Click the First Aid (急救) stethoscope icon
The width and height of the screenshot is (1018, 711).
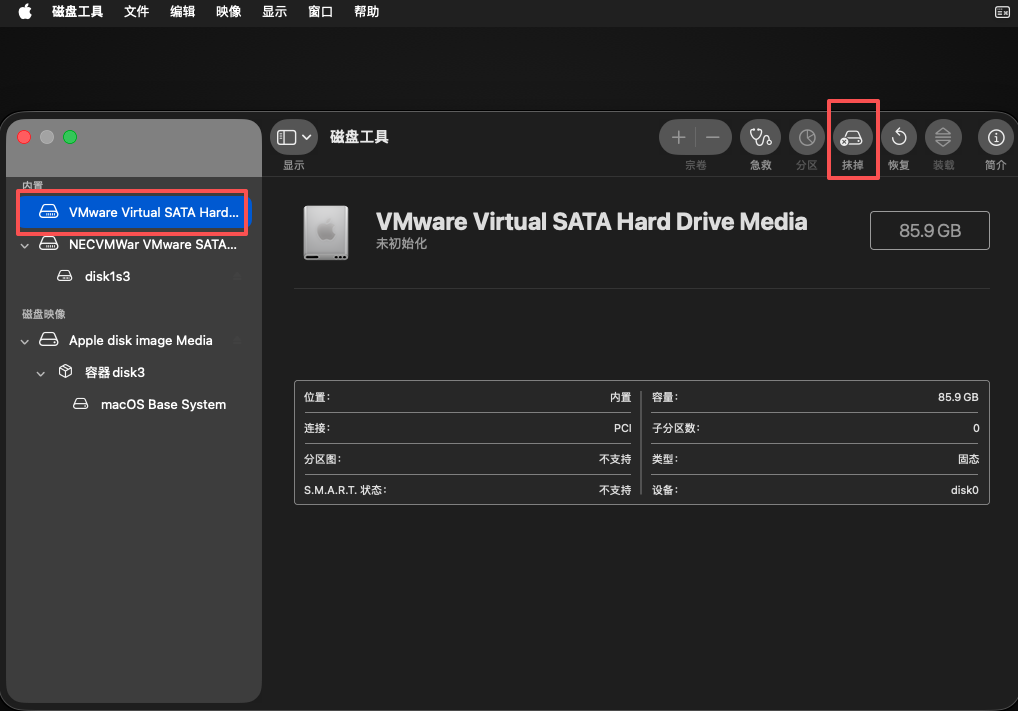(760, 138)
